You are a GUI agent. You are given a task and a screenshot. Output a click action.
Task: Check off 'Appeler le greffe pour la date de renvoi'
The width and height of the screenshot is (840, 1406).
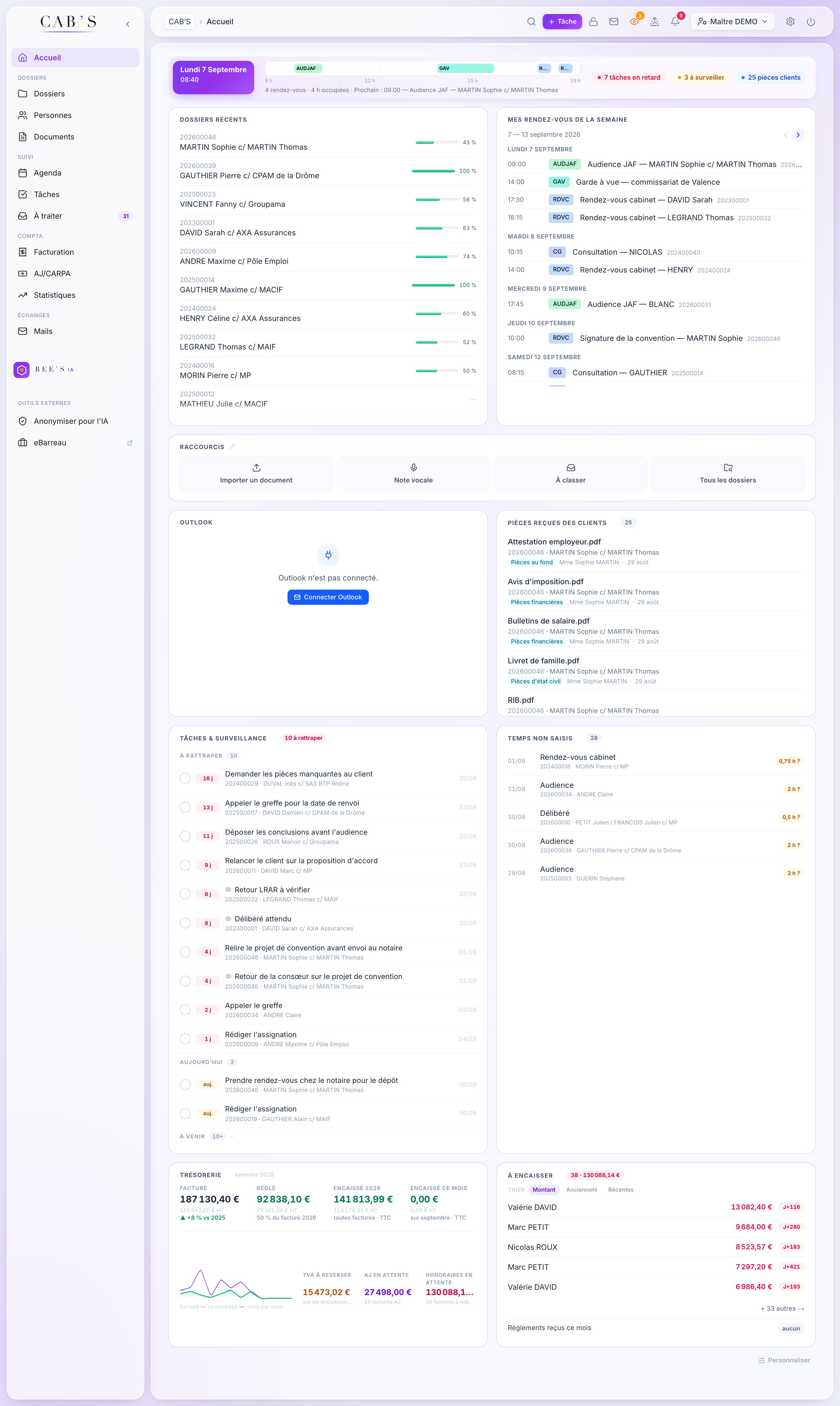(x=185, y=807)
